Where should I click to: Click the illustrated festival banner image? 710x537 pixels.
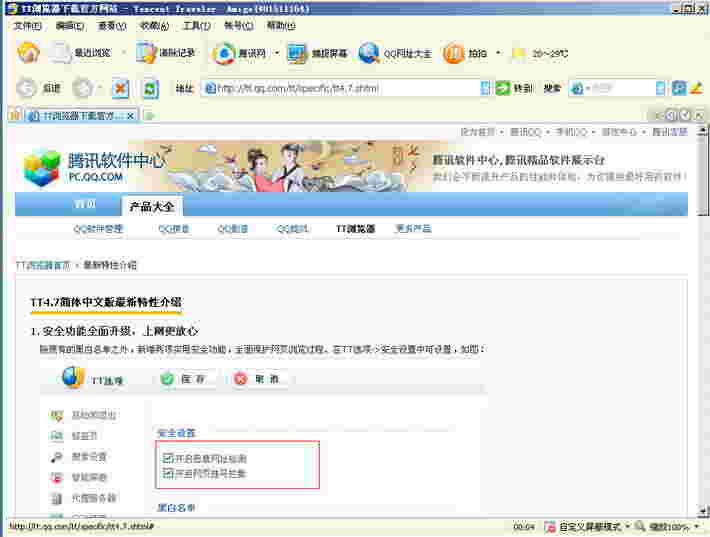[x=290, y=166]
